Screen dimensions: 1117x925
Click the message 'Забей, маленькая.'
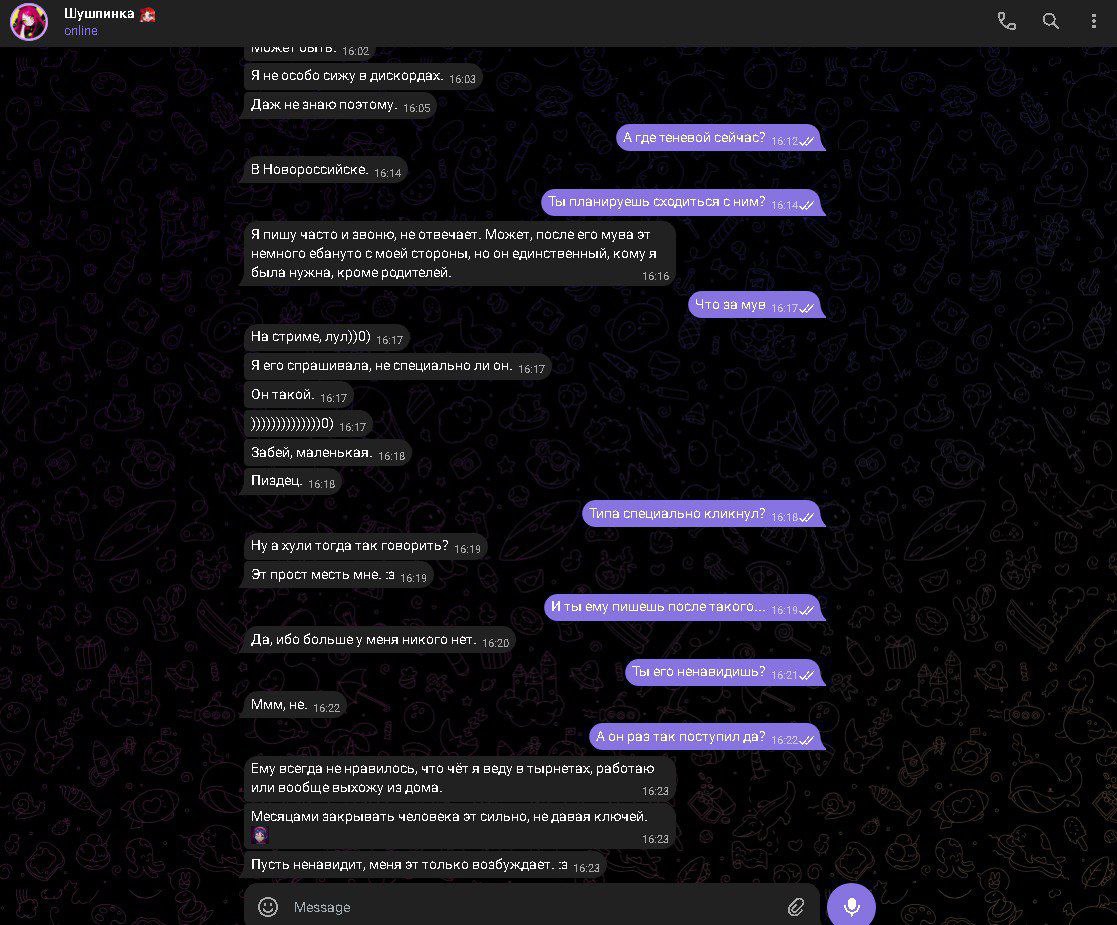tap(327, 453)
